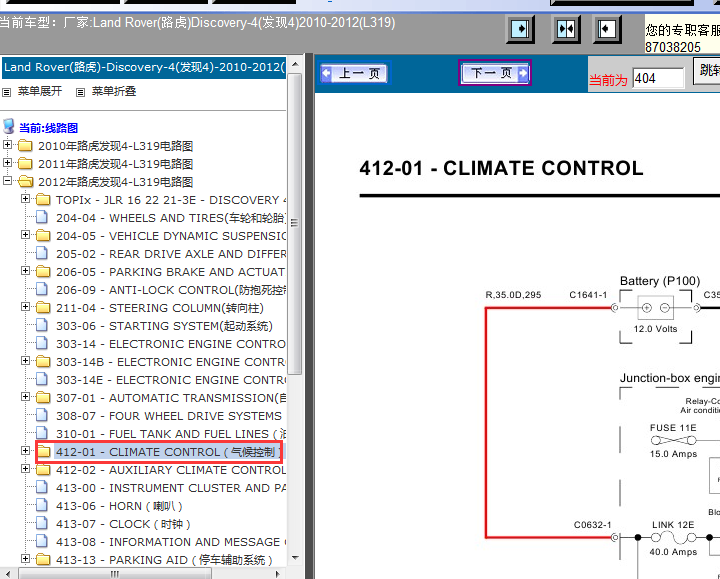The height and width of the screenshot is (579, 720).
Task: Click the 2011年路虎发现4-L319电路图 folder icon
Action: tap(25, 163)
